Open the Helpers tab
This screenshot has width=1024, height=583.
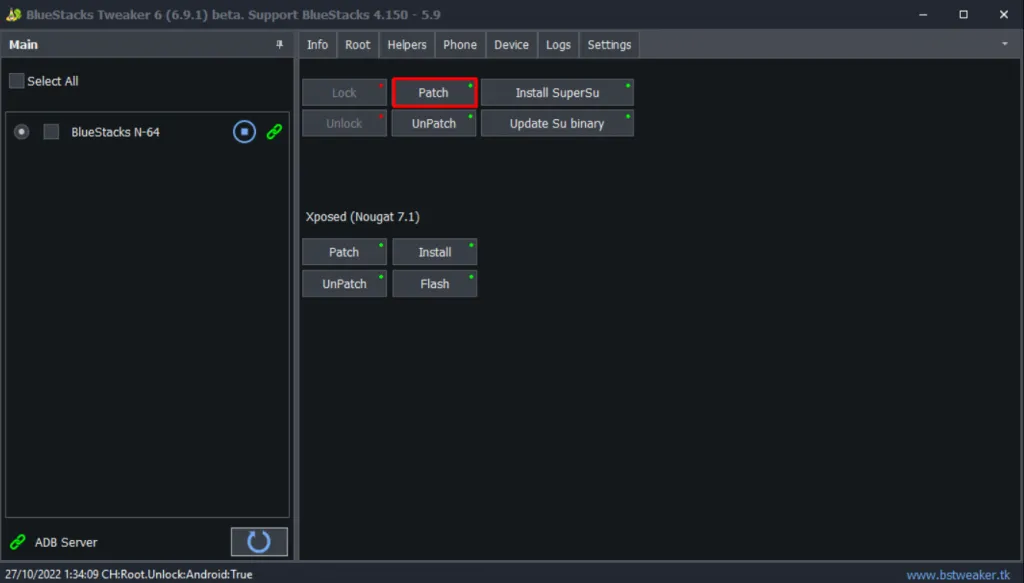pos(407,45)
